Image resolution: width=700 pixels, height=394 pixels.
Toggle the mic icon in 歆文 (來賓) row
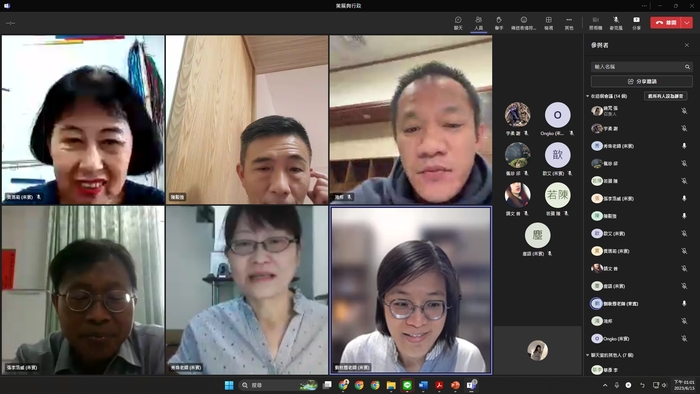[684, 233]
